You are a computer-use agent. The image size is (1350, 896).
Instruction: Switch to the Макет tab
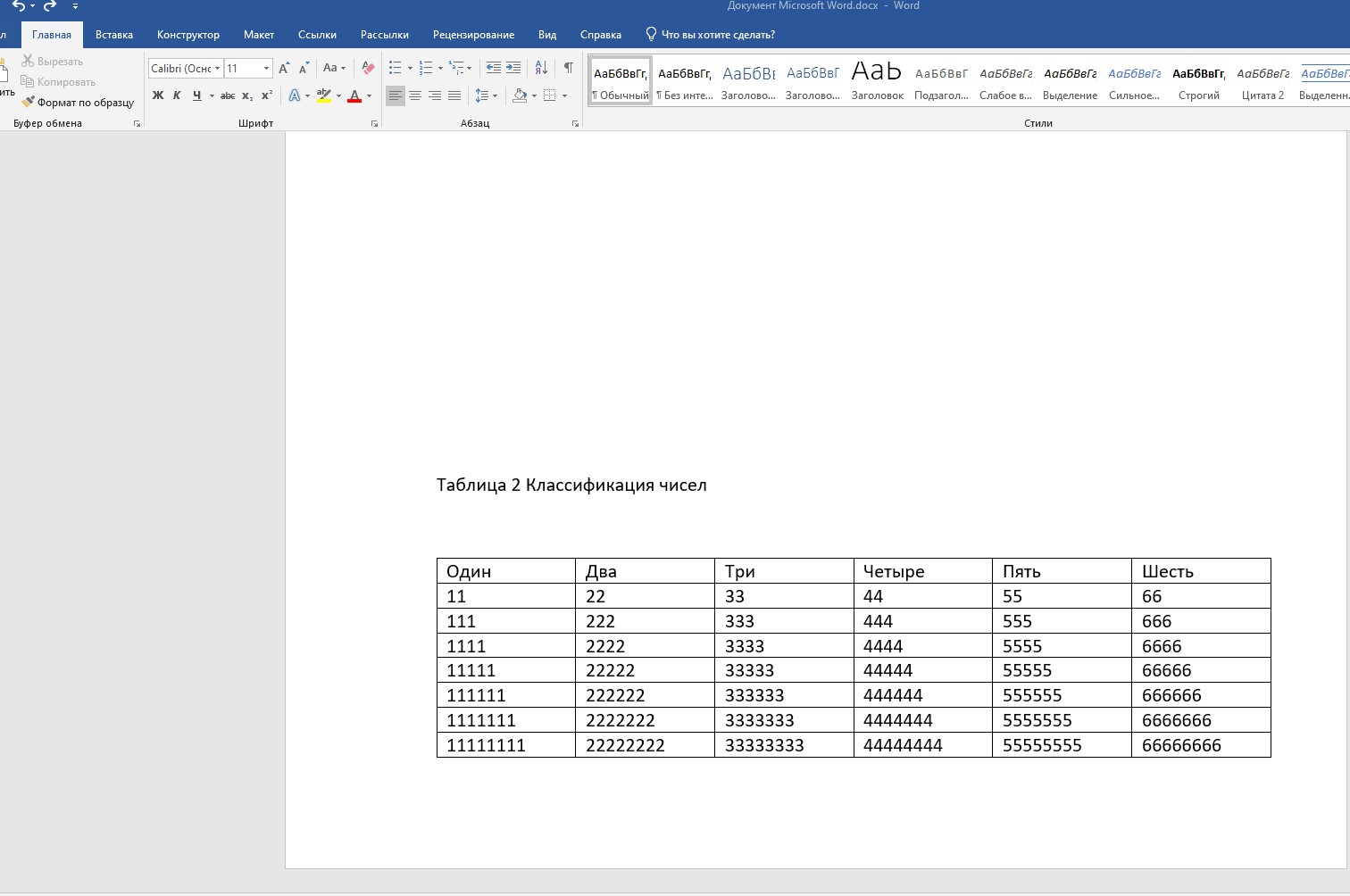point(259,35)
